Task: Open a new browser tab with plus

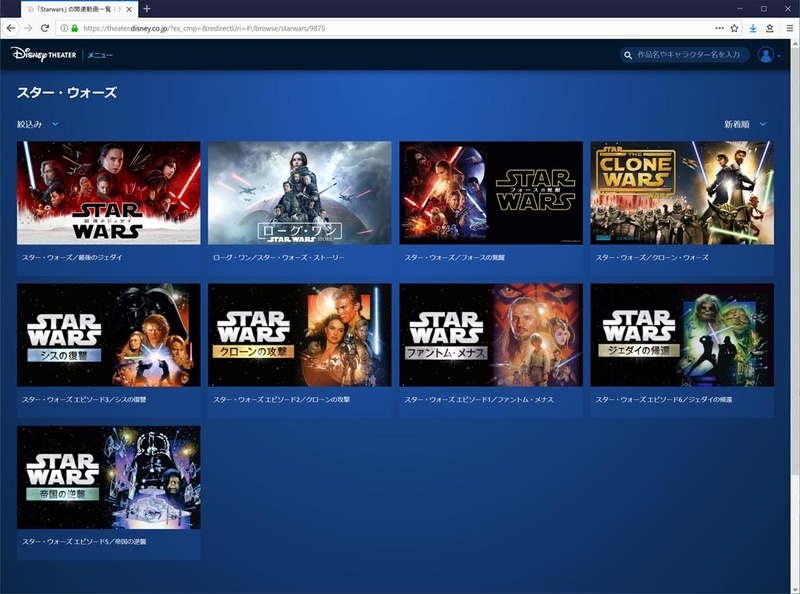Action: [147, 9]
